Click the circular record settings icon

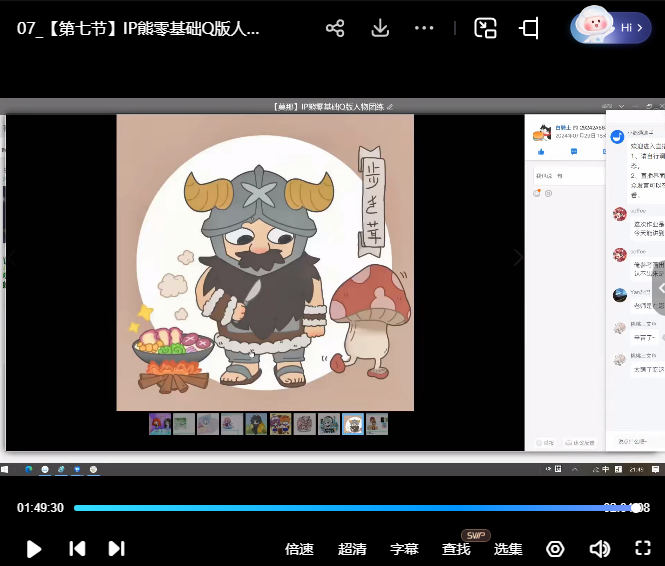pyautogui.click(x=555, y=549)
